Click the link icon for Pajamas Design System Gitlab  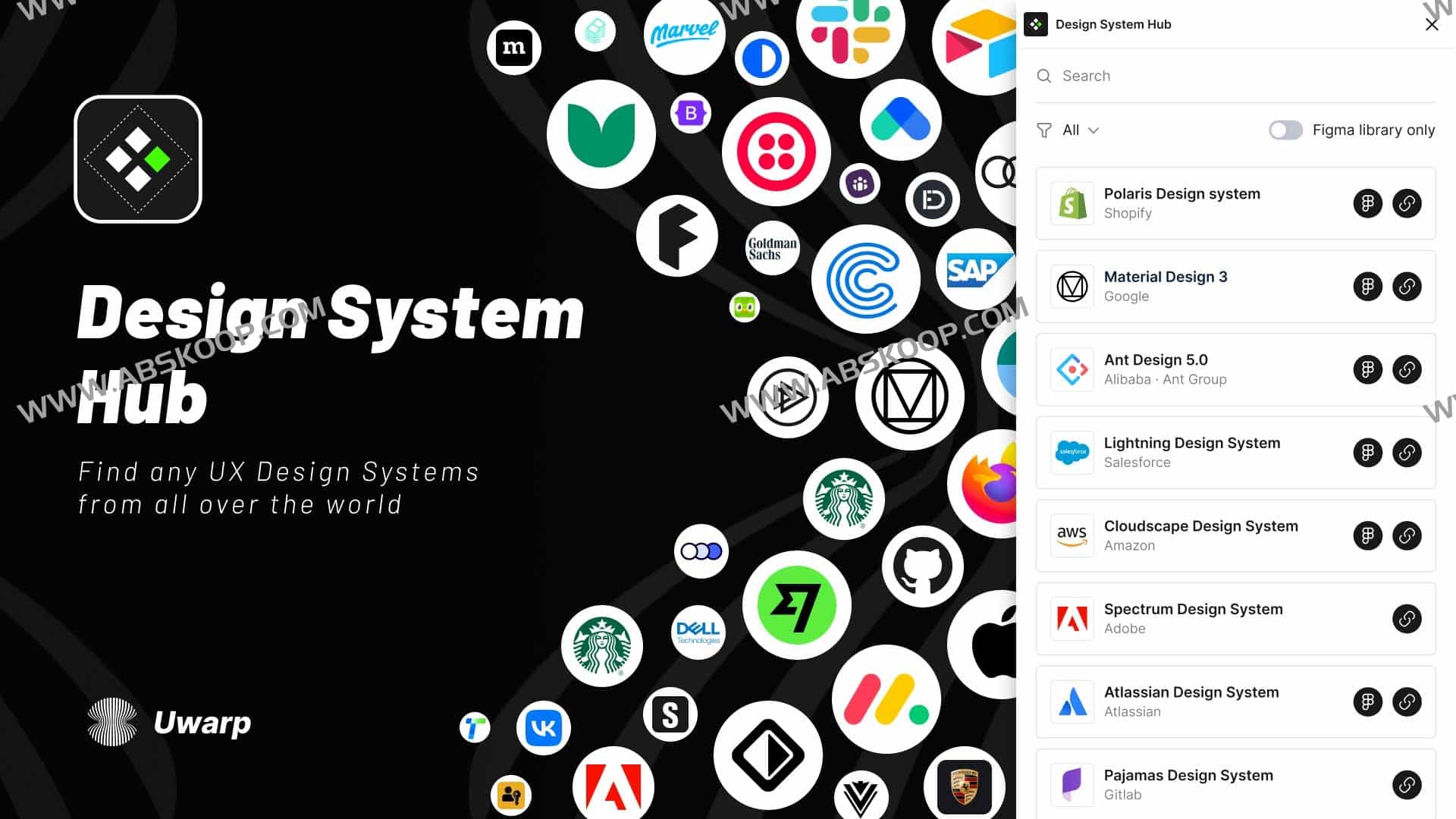1407,784
